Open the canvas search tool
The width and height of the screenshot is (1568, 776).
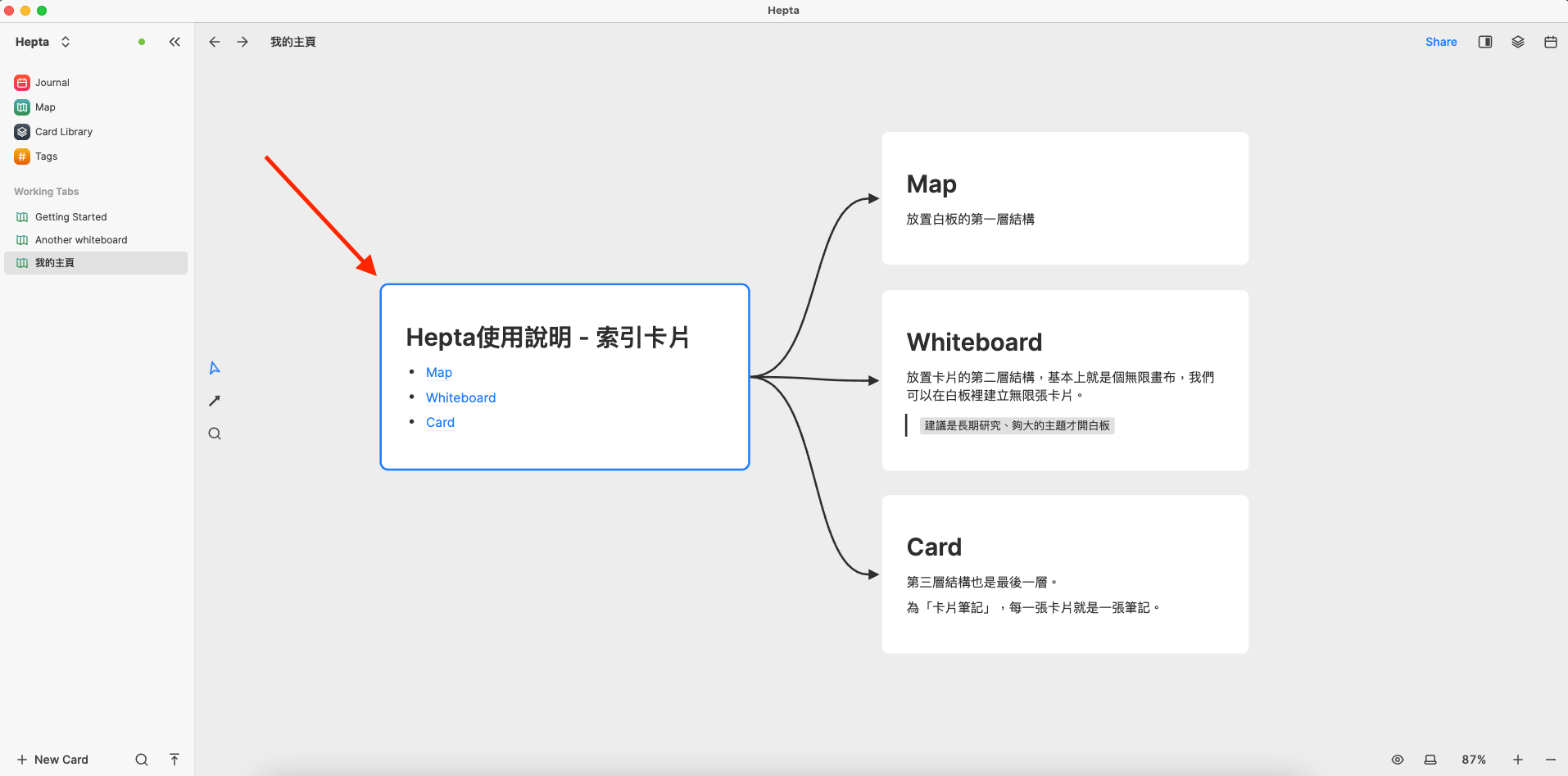[214, 433]
